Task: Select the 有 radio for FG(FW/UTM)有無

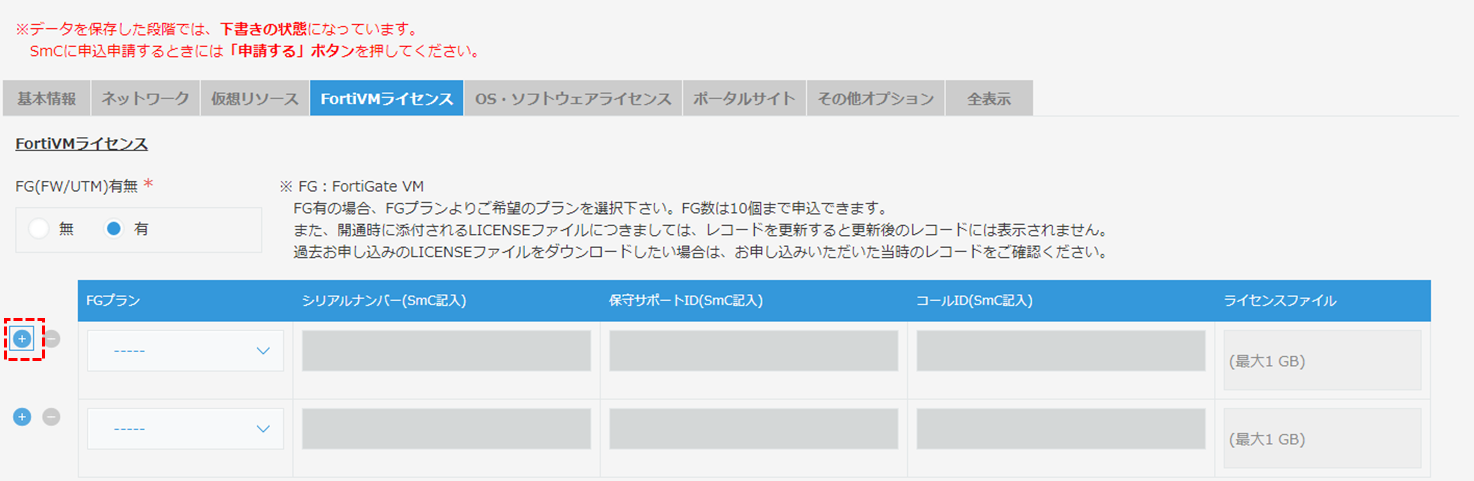Action: tap(114, 229)
